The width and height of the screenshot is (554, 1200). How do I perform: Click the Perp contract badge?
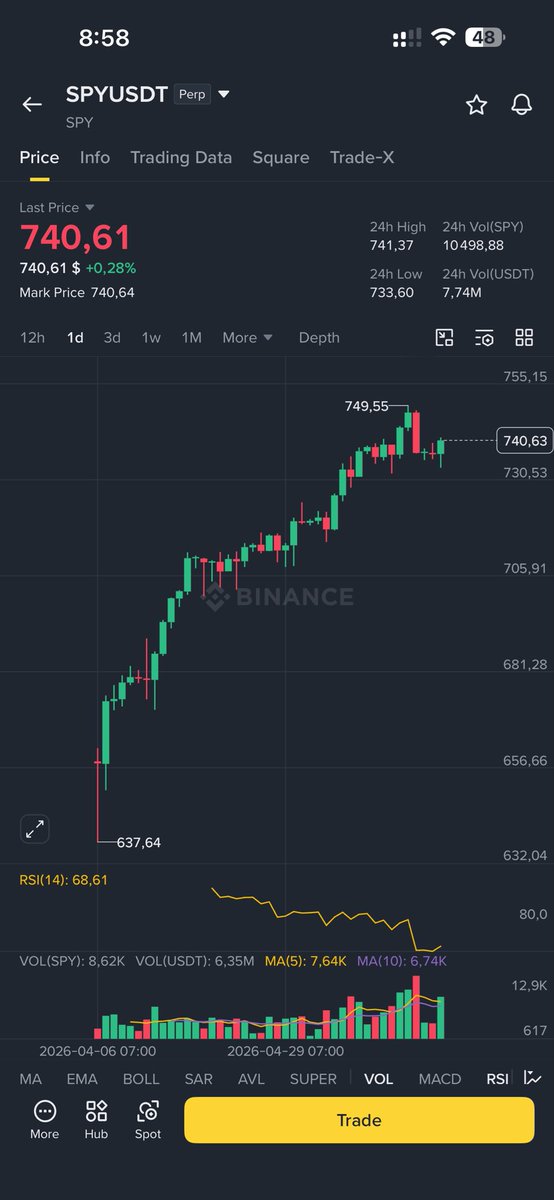191,94
